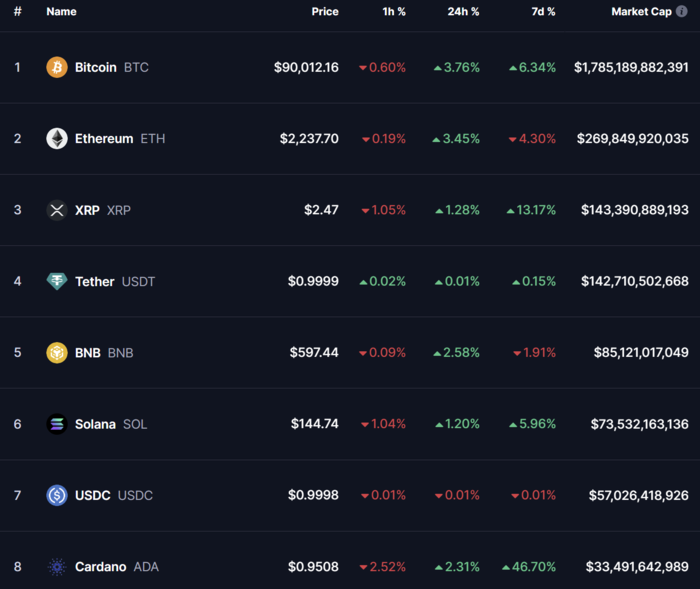700x589 pixels.
Task: Click the Solana logo icon
Action: click(x=57, y=424)
